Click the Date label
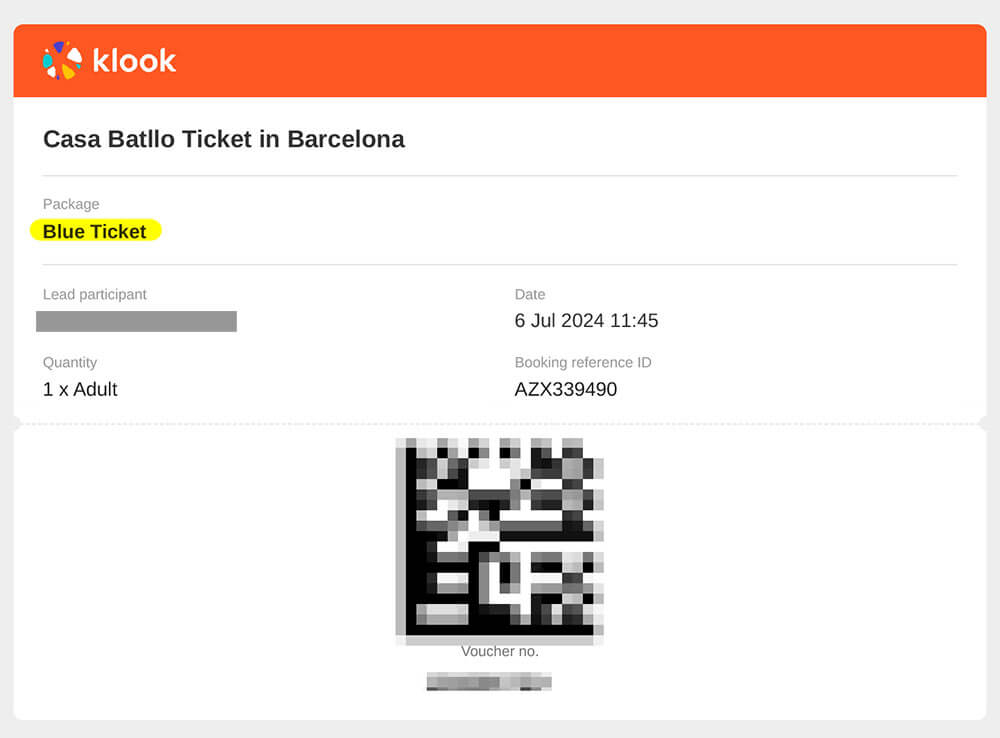This screenshot has height=738, width=1000. 529,294
